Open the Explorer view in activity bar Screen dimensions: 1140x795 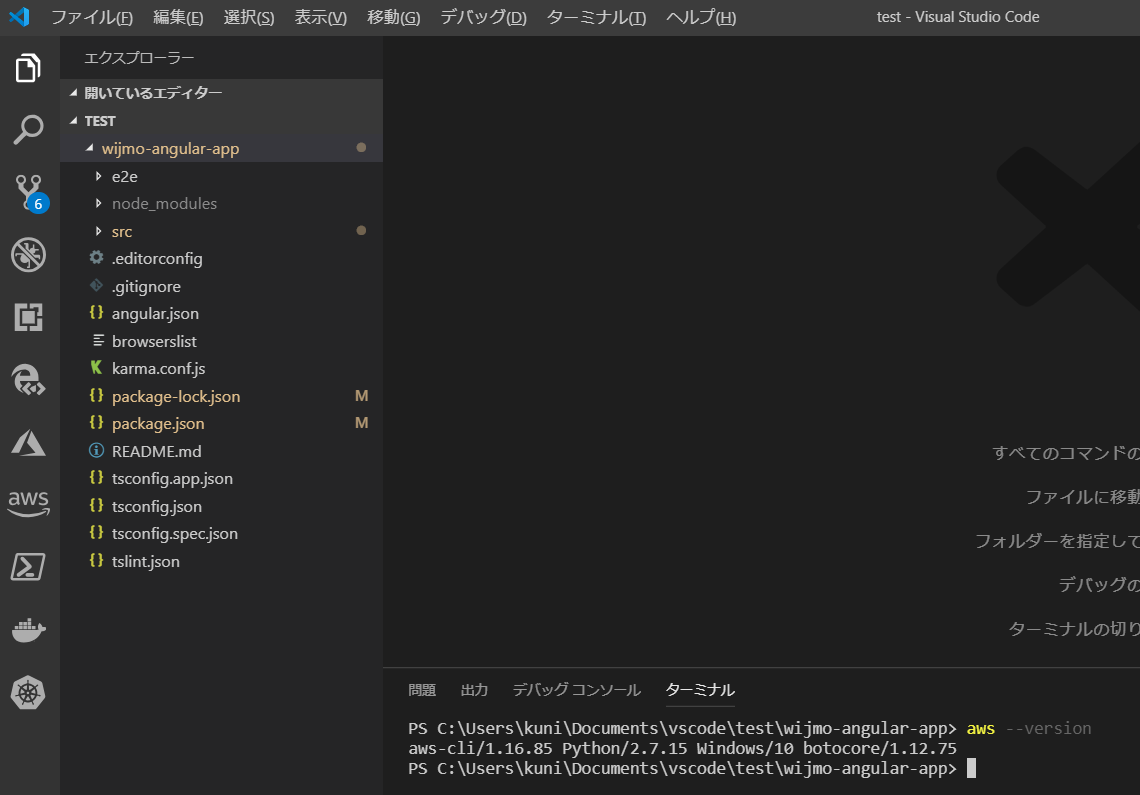[x=28, y=68]
